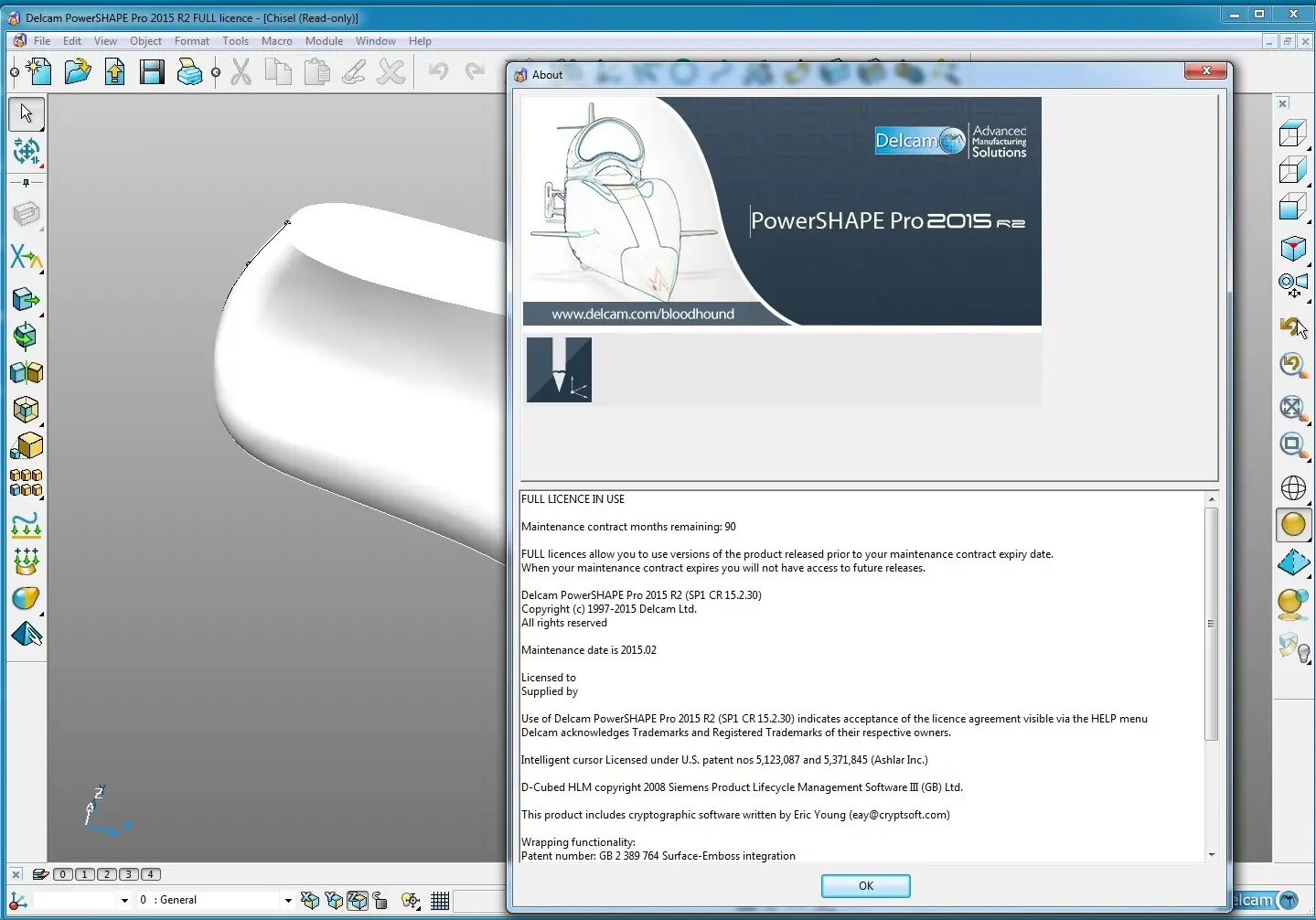Toggle the shaded yellow sphere view
This screenshot has width=1316, height=920.
tap(1293, 524)
